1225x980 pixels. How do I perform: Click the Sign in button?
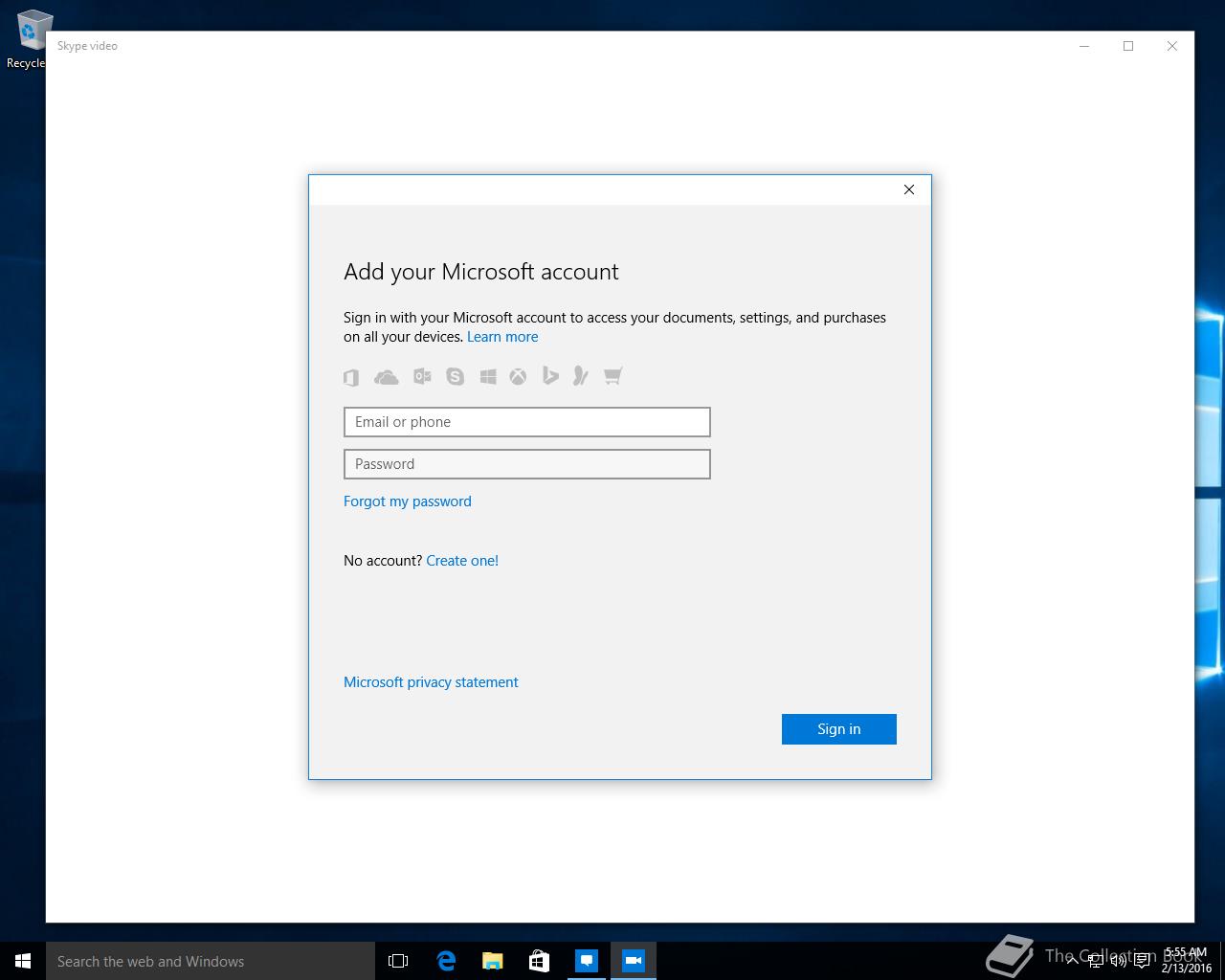[x=839, y=729]
